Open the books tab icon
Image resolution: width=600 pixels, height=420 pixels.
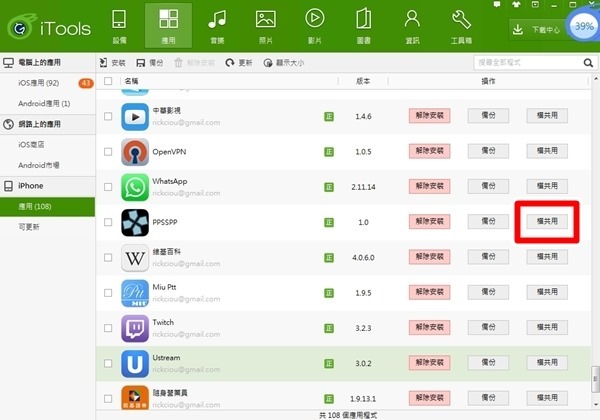(x=364, y=26)
